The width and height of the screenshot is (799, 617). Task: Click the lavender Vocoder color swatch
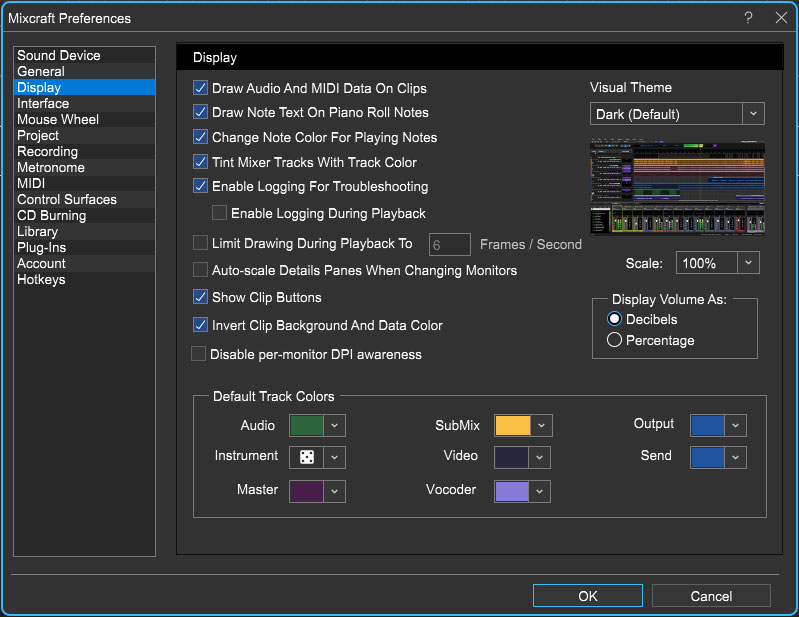pyautogui.click(x=512, y=491)
